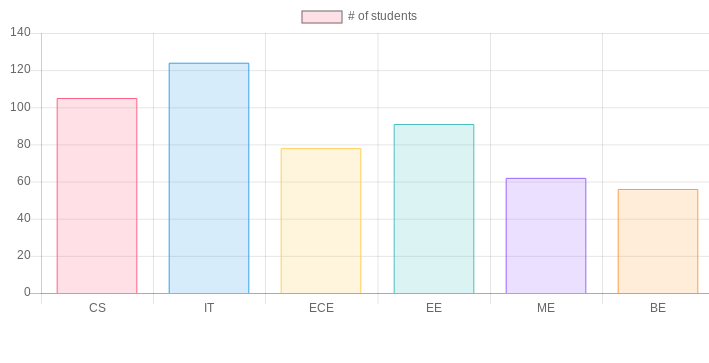
Task: Click the 140 y-axis tick label
Action: pos(20,32)
